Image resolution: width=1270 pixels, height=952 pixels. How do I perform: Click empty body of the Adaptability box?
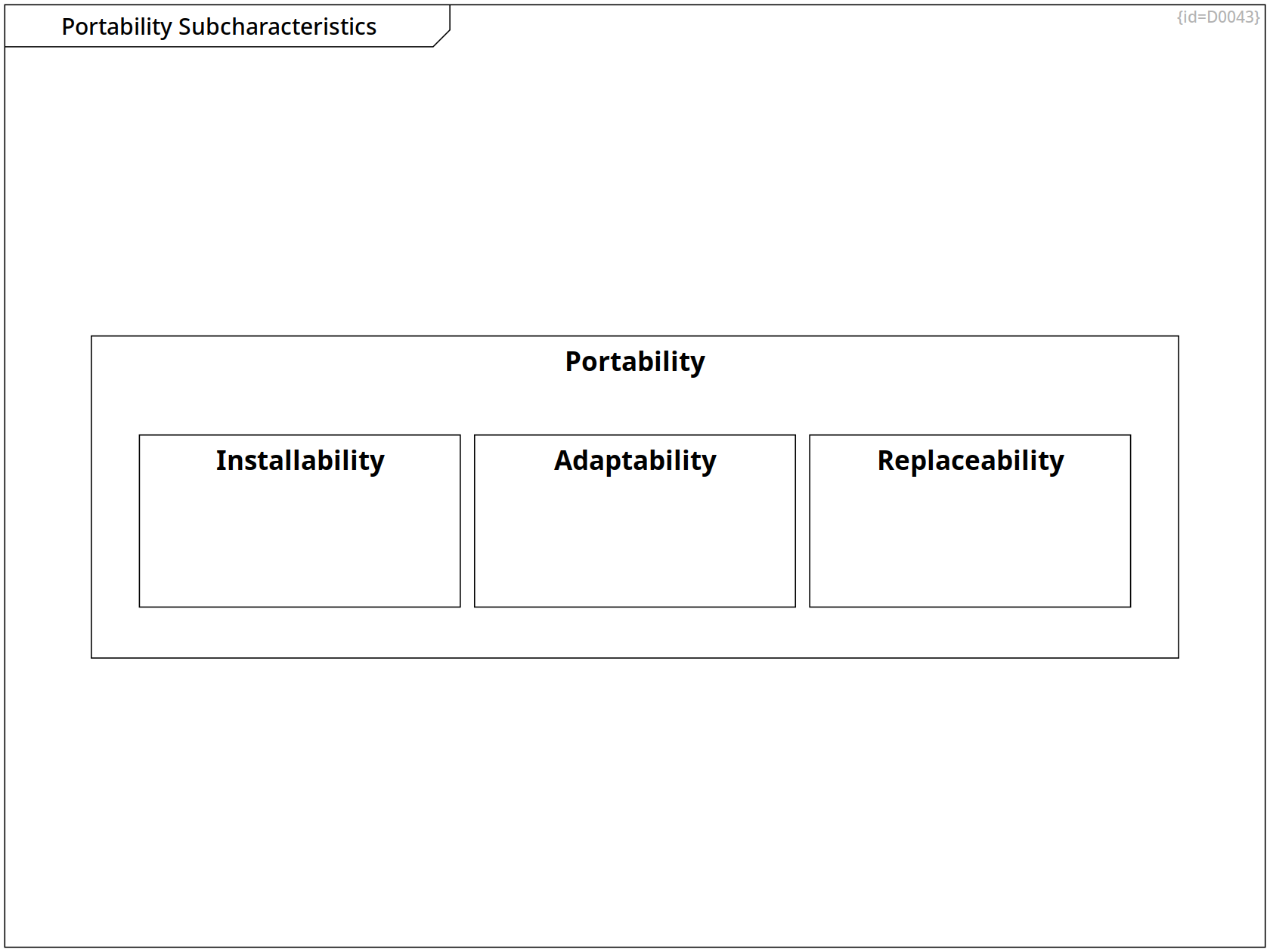coord(634,544)
